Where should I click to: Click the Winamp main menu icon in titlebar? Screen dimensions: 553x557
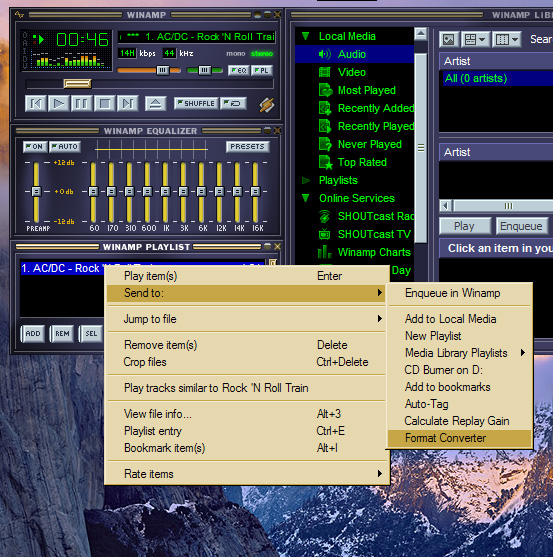click(19, 15)
